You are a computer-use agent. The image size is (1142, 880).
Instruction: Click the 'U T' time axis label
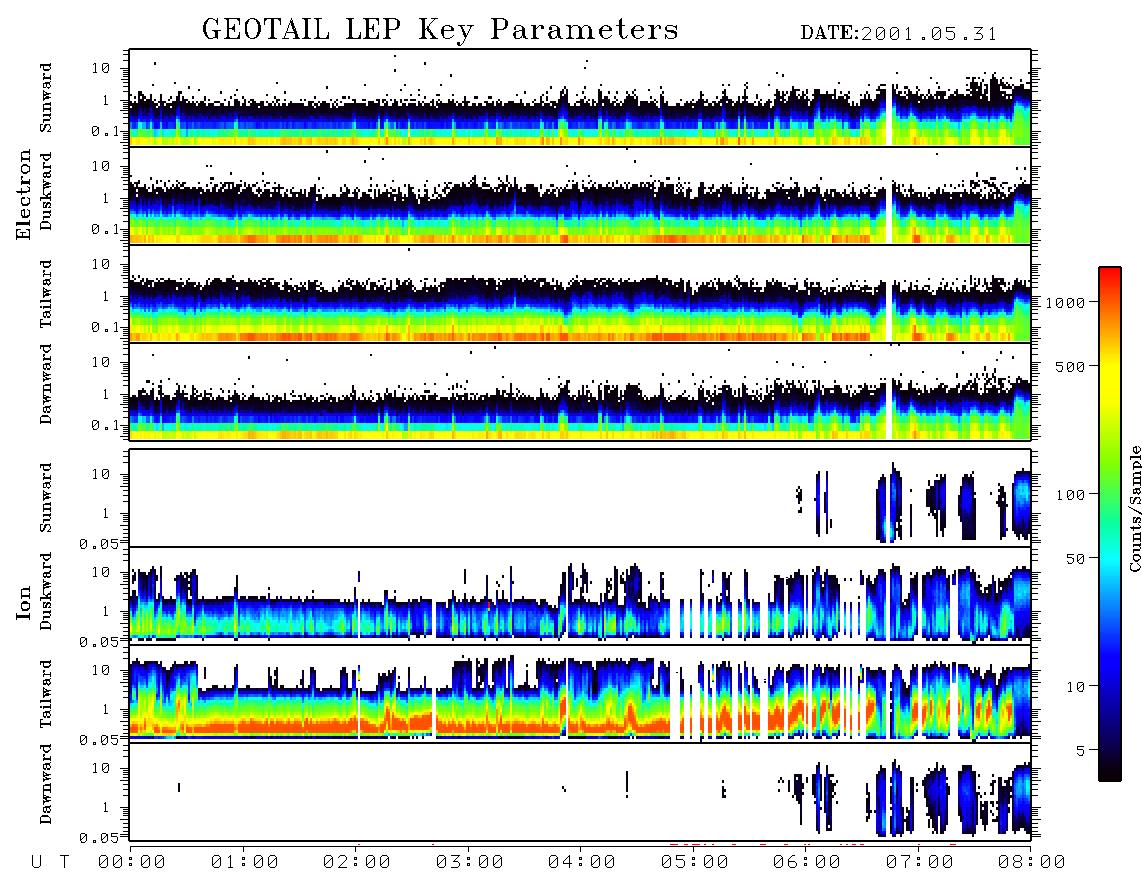coord(51,862)
